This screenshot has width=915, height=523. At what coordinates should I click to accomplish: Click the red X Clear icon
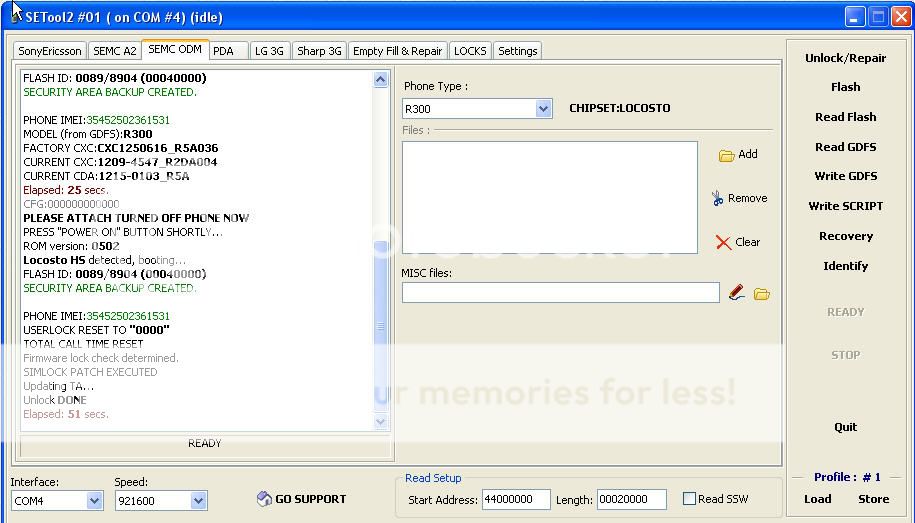(723, 242)
